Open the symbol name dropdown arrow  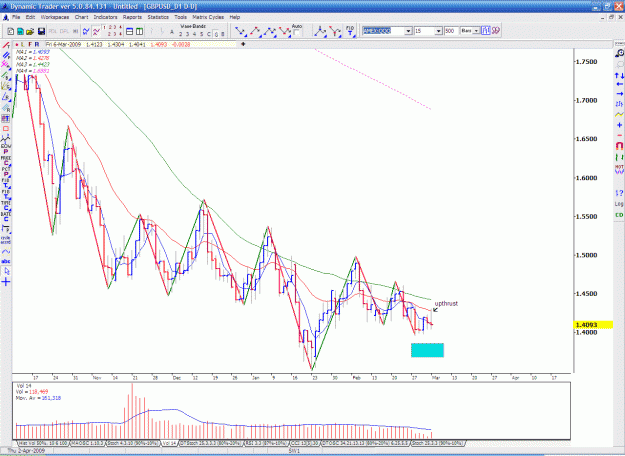pyautogui.click(x=408, y=31)
